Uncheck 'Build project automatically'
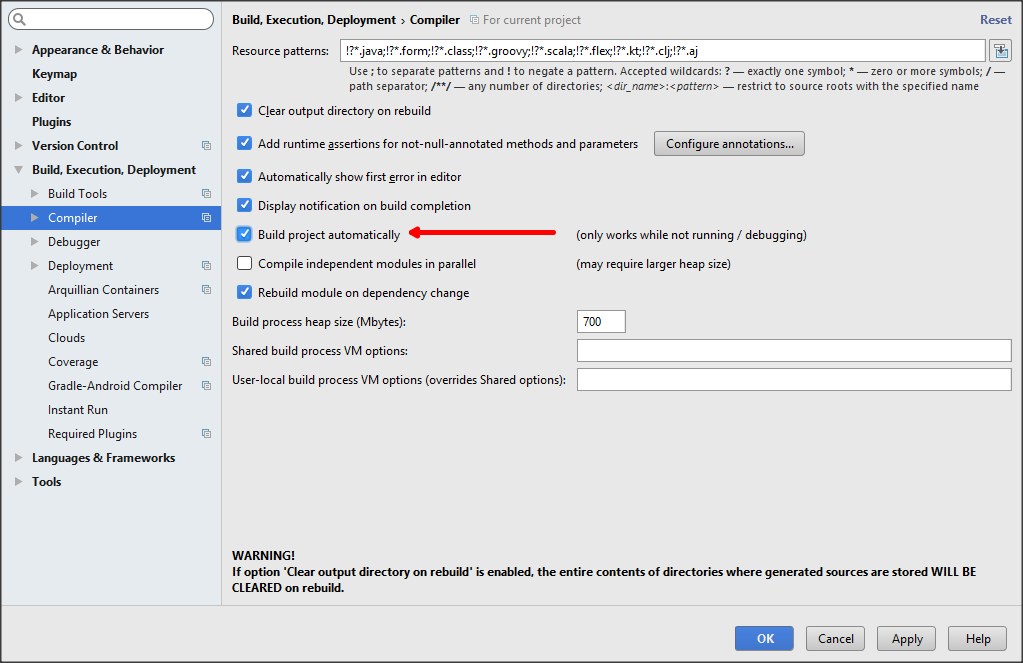 point(244,234)
